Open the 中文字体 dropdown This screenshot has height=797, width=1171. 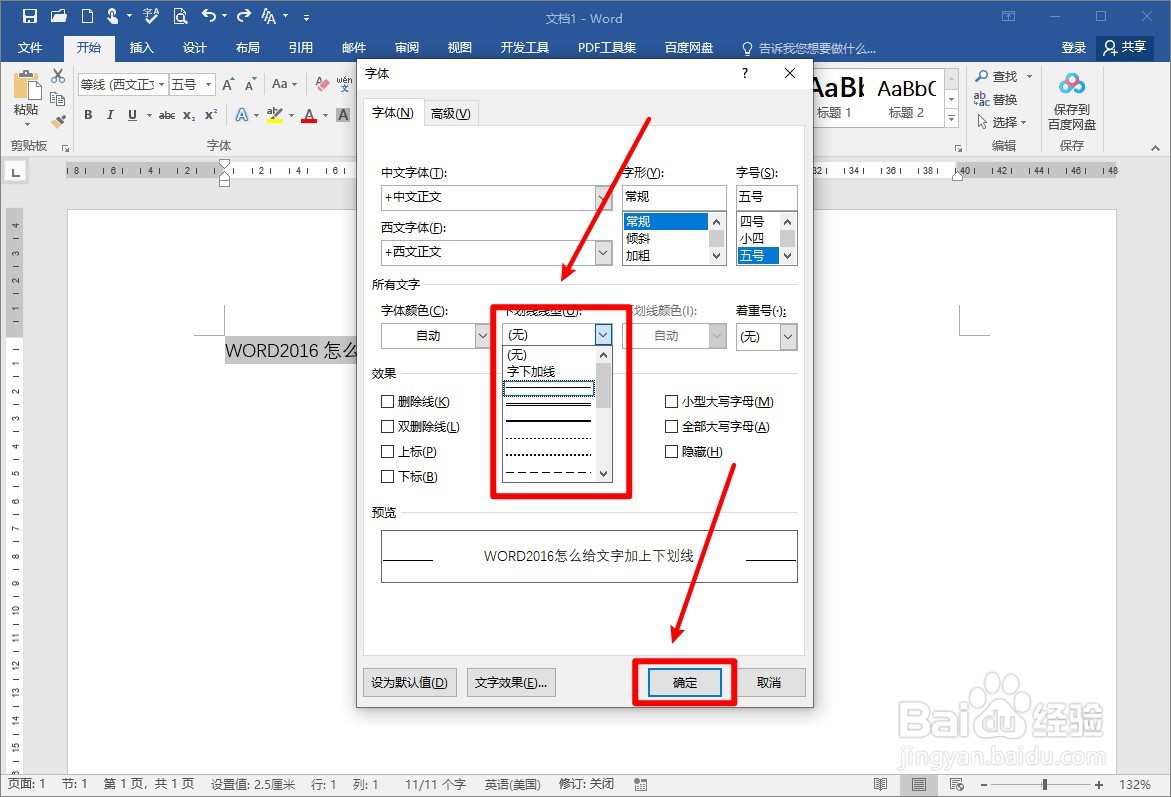click(602, 197)
